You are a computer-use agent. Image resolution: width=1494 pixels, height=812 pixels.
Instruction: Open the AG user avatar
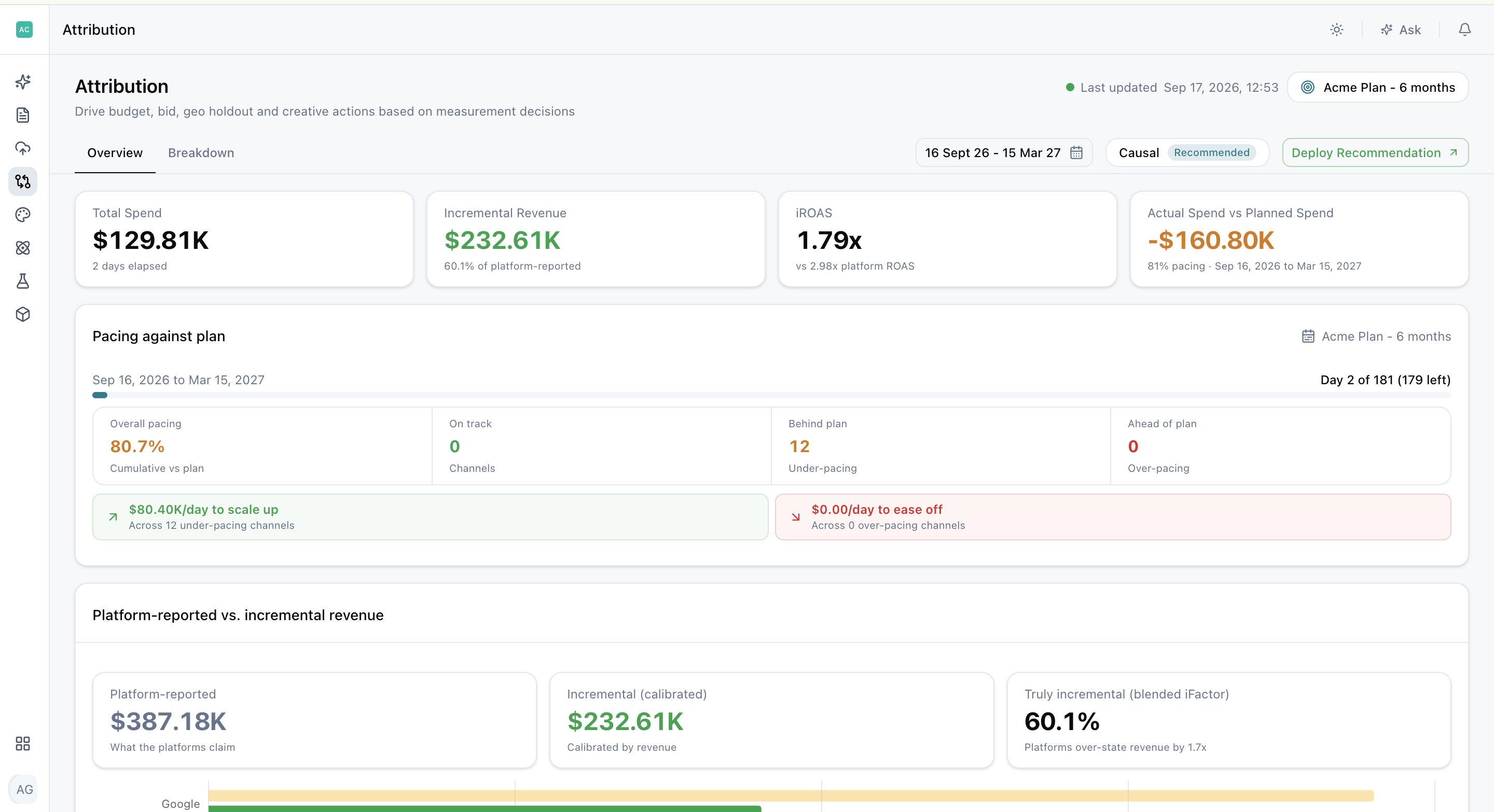click(24, 789)
